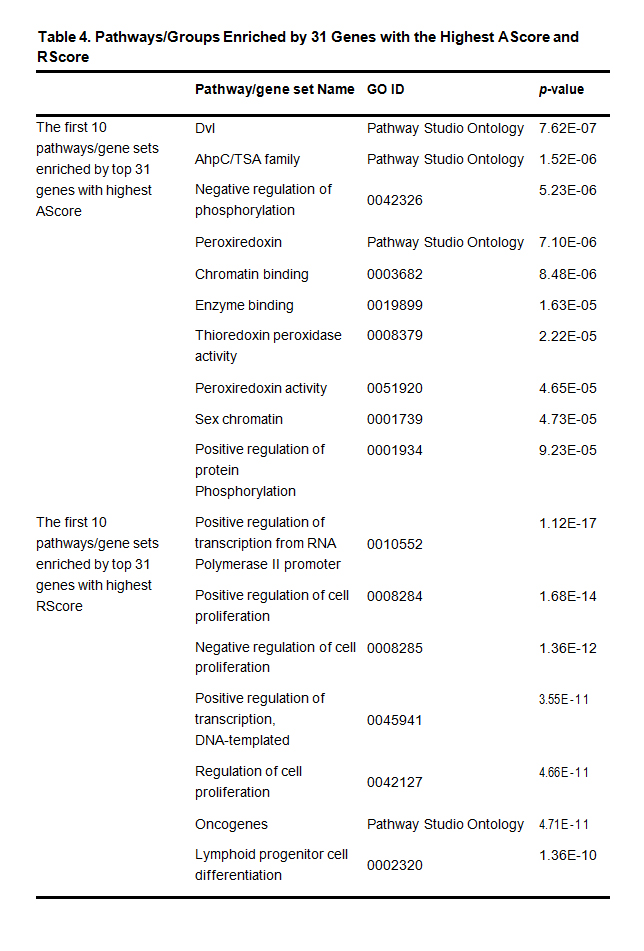
Task: Select the Chromatin binding entry
Action: coord(252,274)
